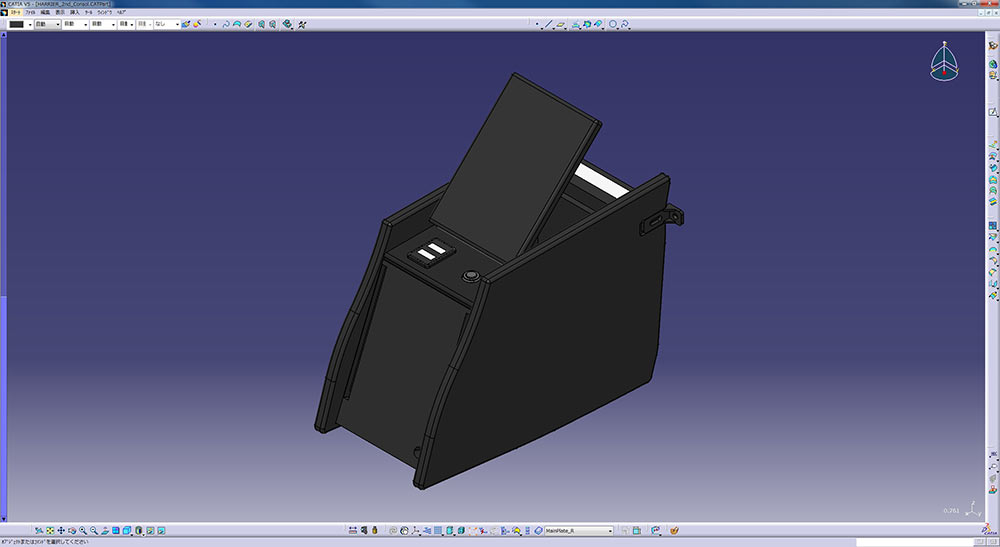Image resolution: width=1000 pixels, height=547 pixels.
Task: Click the dark star-shaped tool icon
Action: (302, 24)
